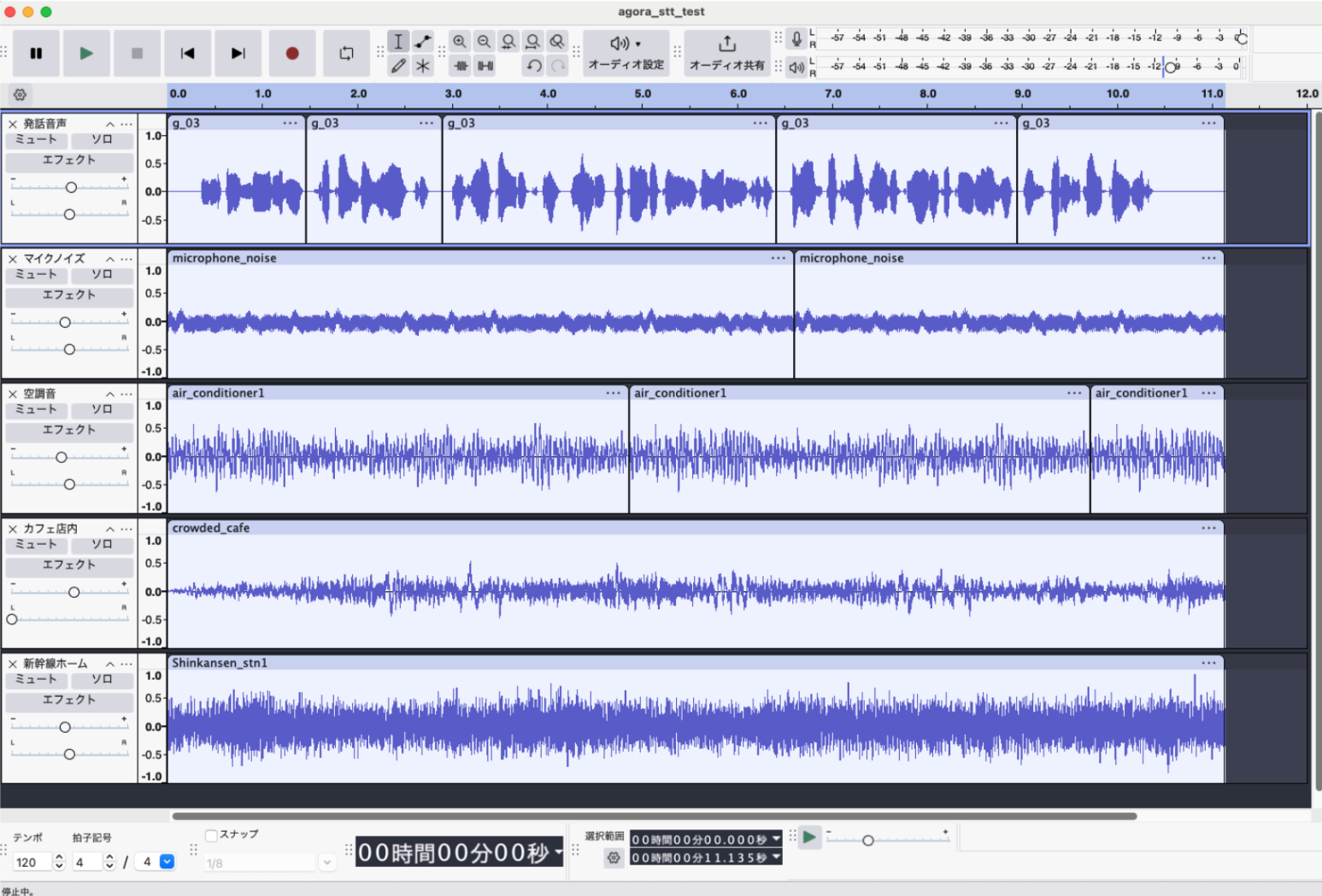Click the テンポ field showing 120
1322x896 pixels.
(x=32, y=862)
